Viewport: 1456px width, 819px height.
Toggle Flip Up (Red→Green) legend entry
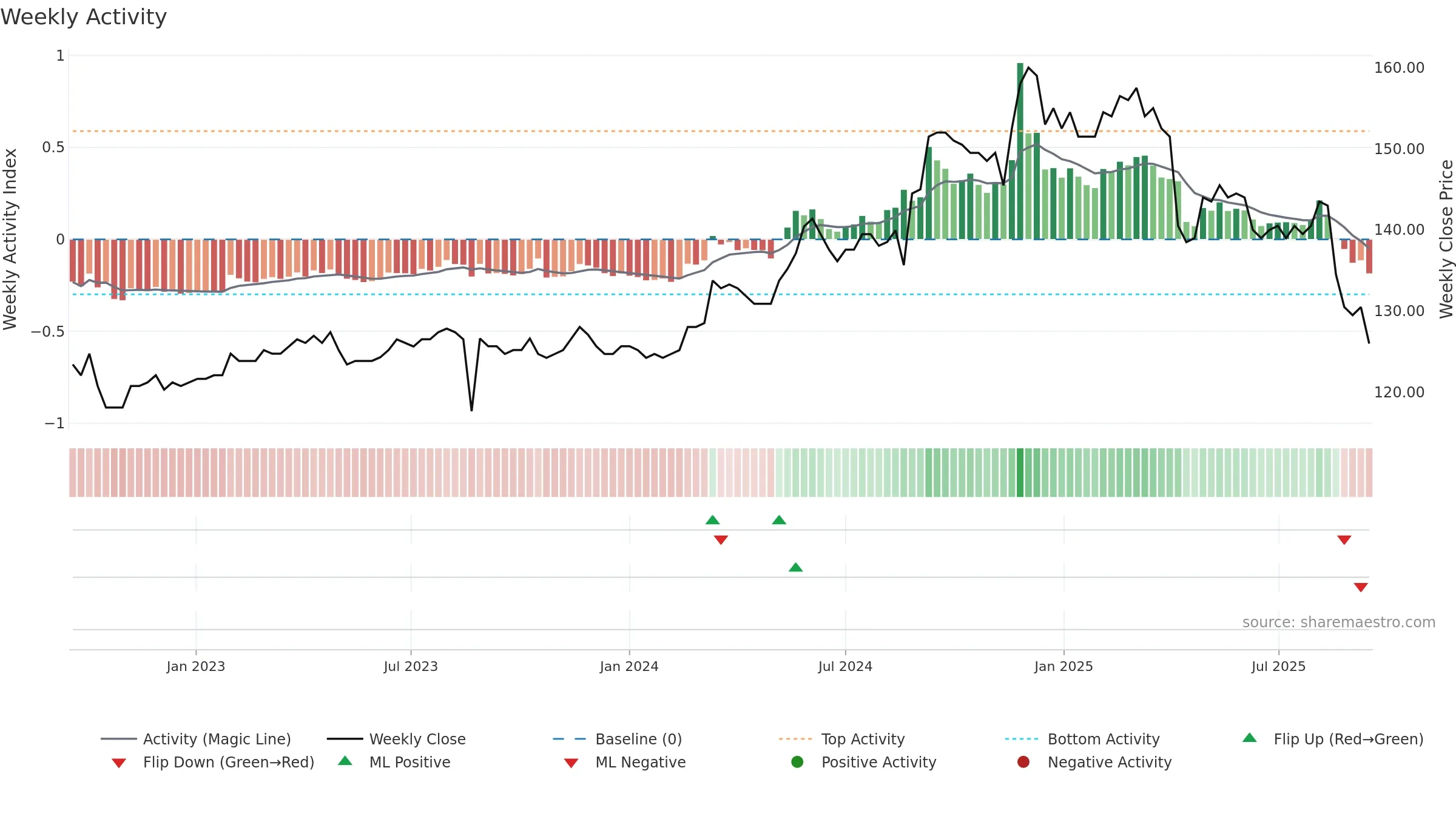pos(1333,739)
